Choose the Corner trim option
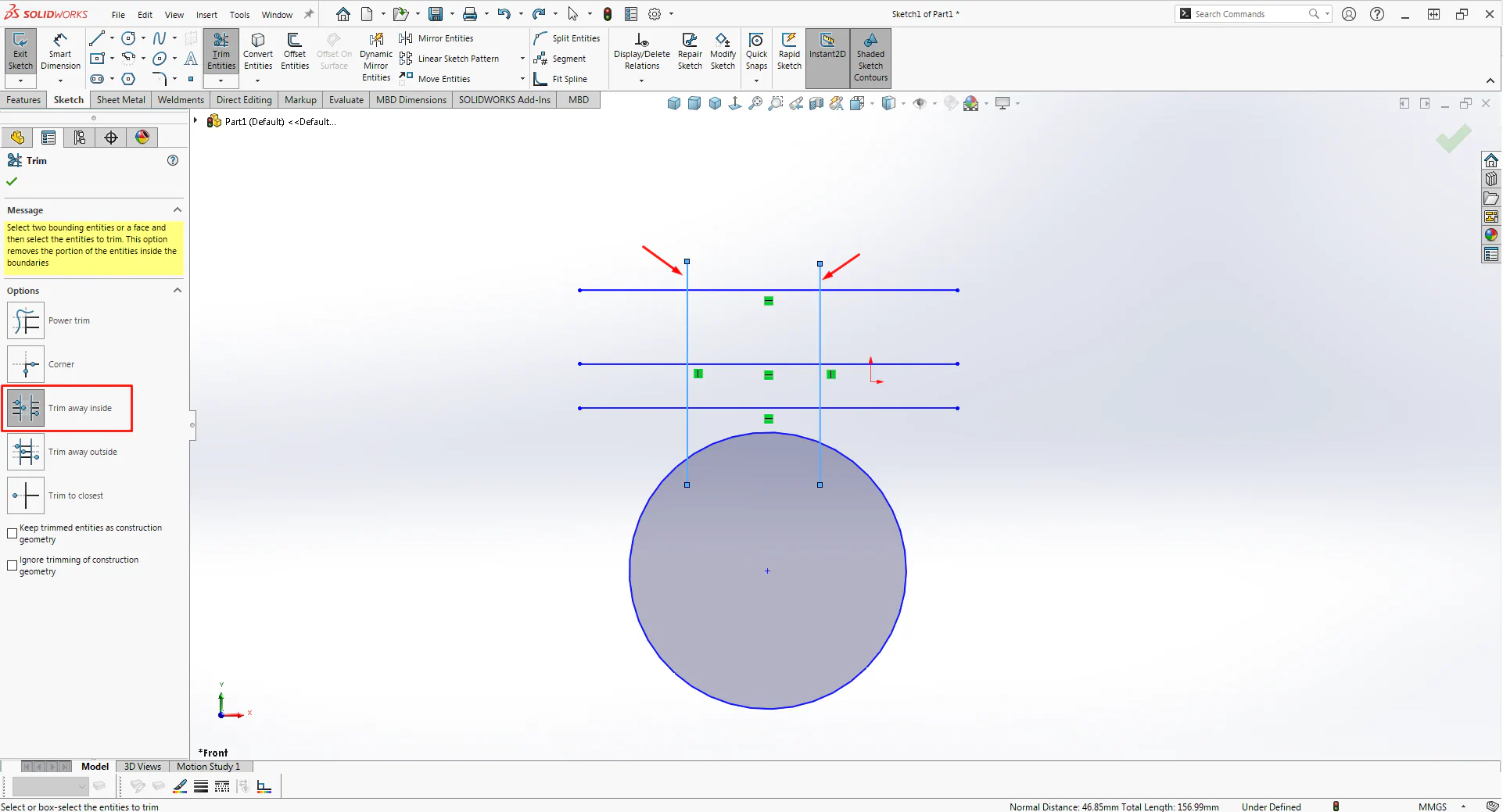This screenshot has height=812, width=1503. coord(26,364)
